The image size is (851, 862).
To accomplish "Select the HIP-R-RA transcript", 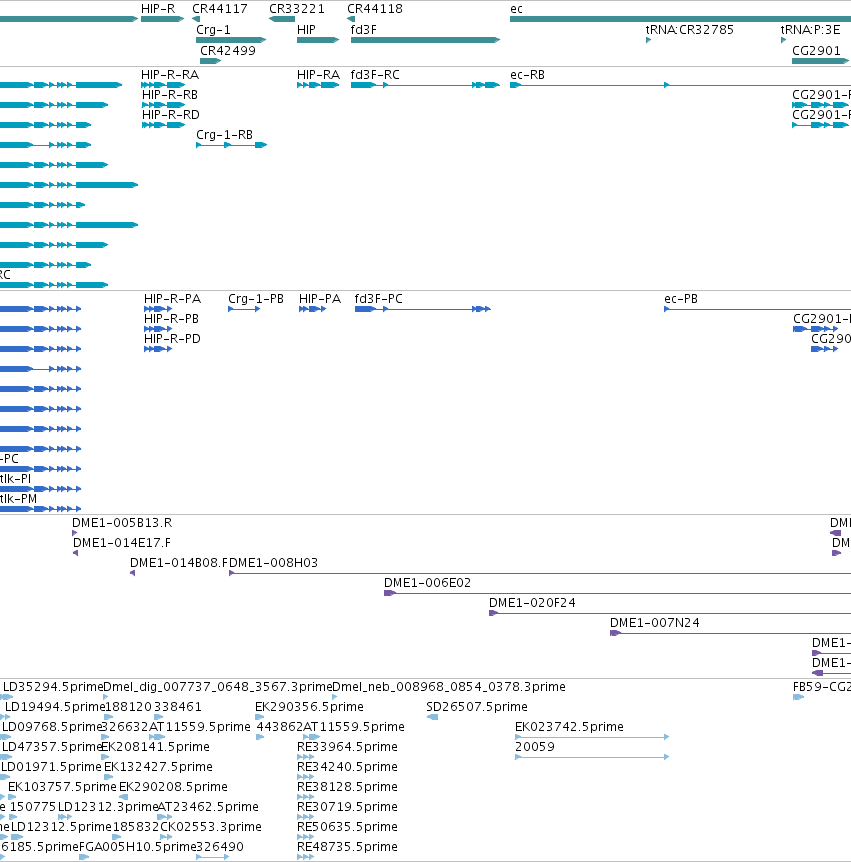I will click(x=163, y=85).
